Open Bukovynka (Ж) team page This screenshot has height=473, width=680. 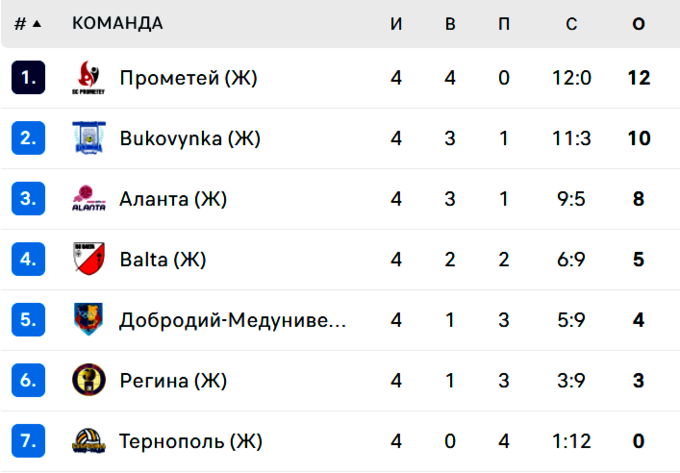(x=190, y=138)
